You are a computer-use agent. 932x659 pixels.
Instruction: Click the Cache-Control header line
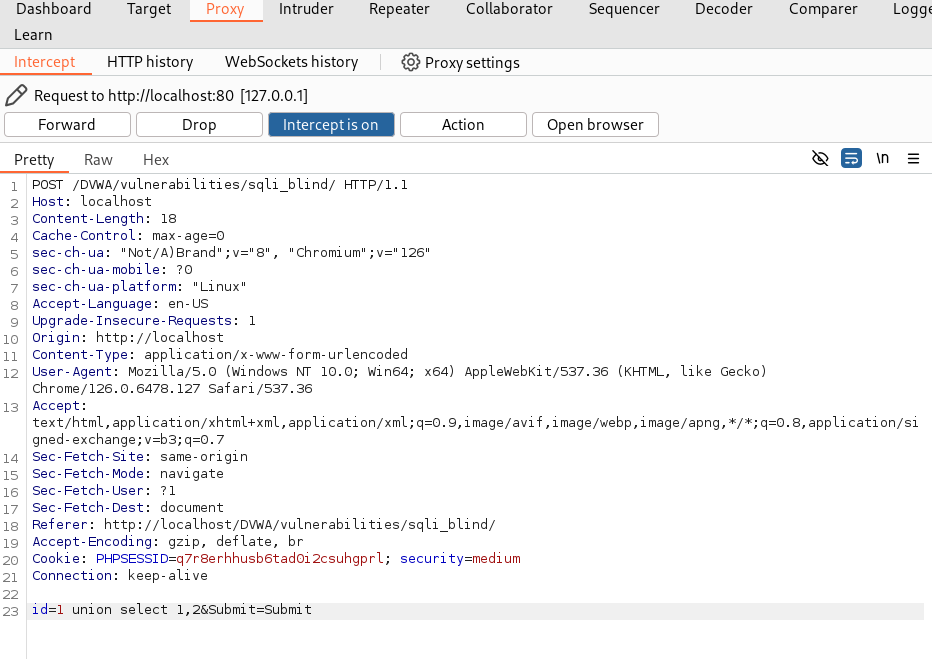[x=128, y=235]
